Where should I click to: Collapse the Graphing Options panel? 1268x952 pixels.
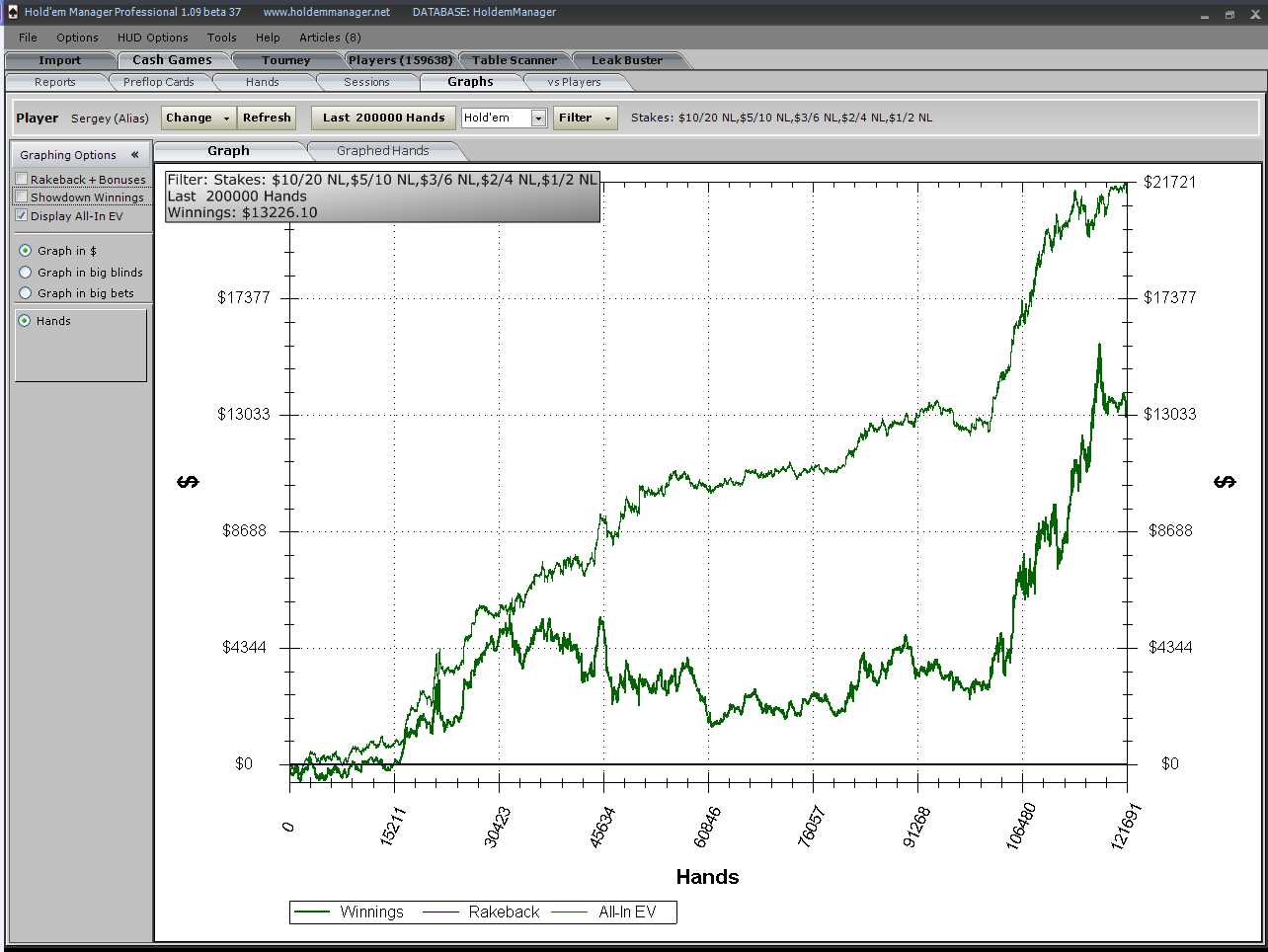coord(135,155)
